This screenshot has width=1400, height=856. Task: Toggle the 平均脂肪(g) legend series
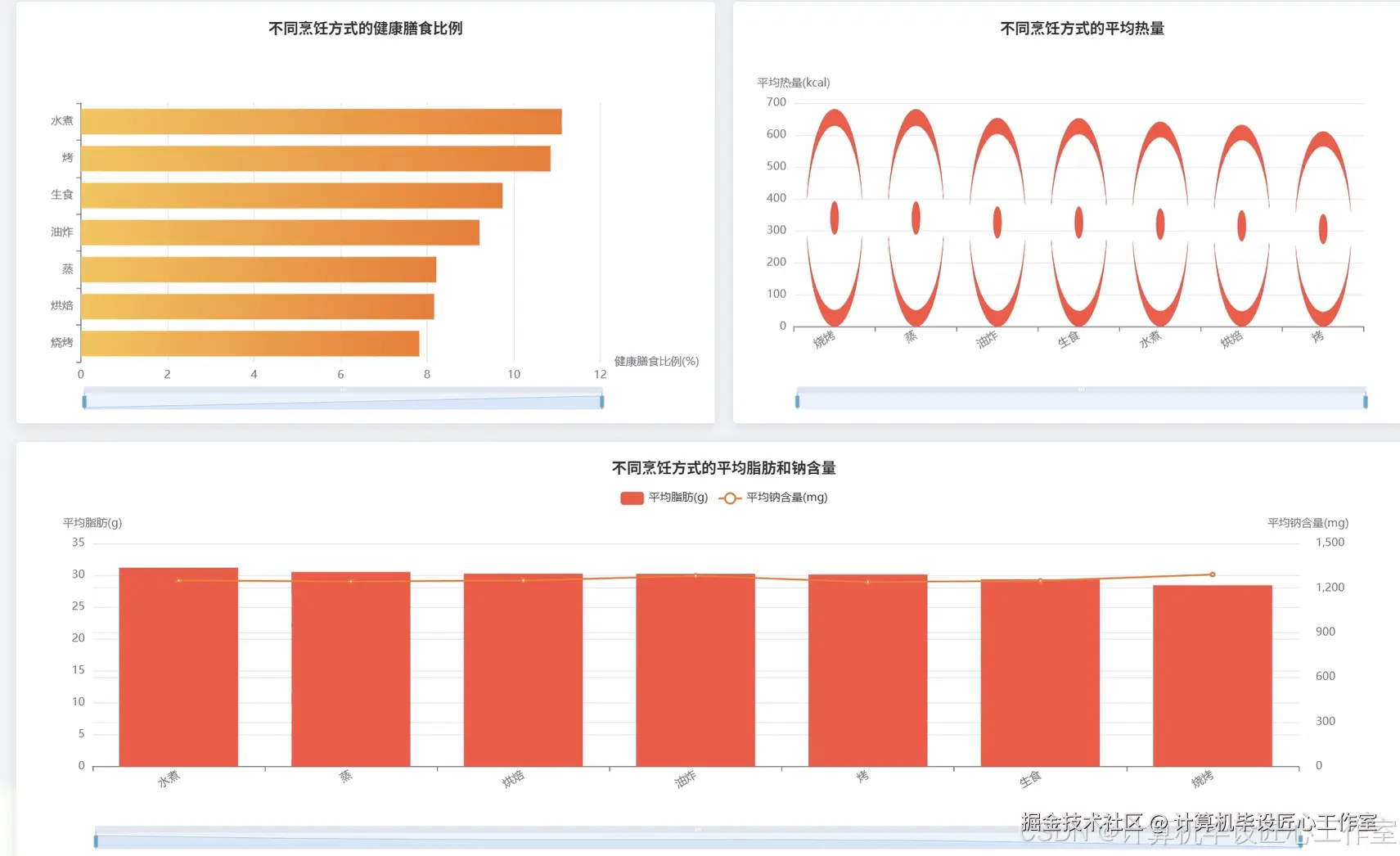point(664,498)
